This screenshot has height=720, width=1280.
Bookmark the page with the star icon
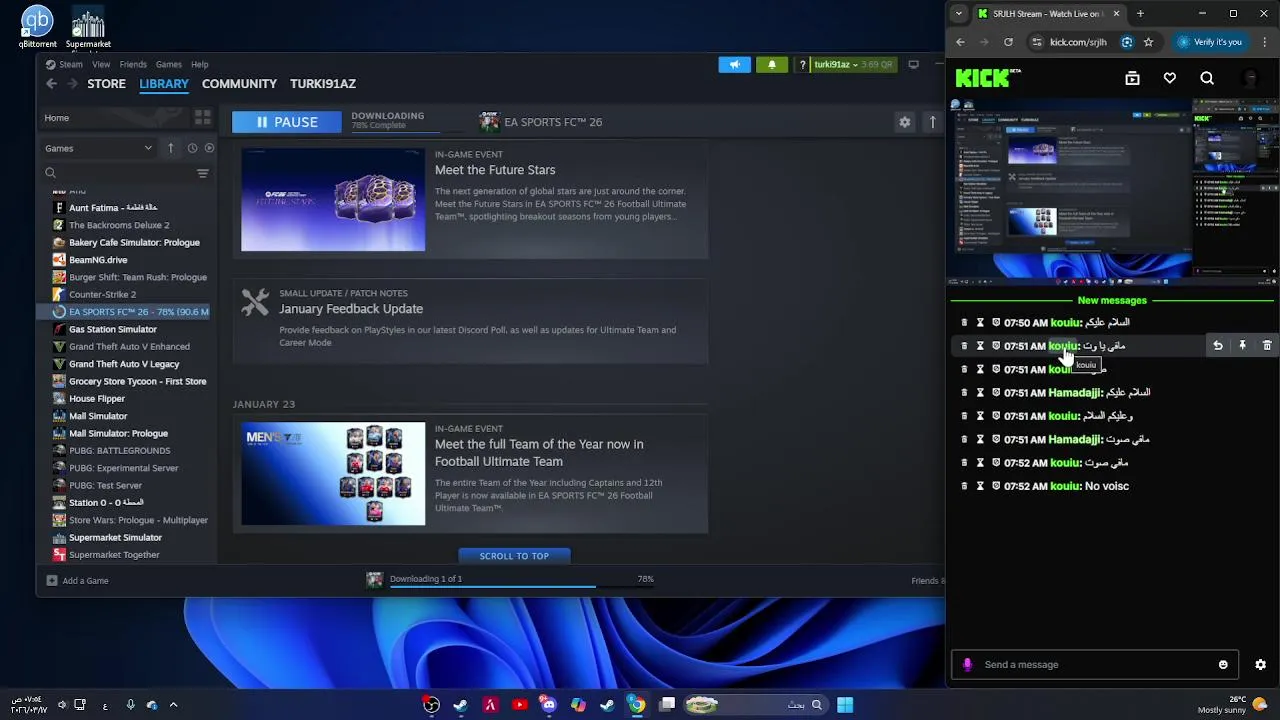pyautogui.click(x=1148, y=42)
